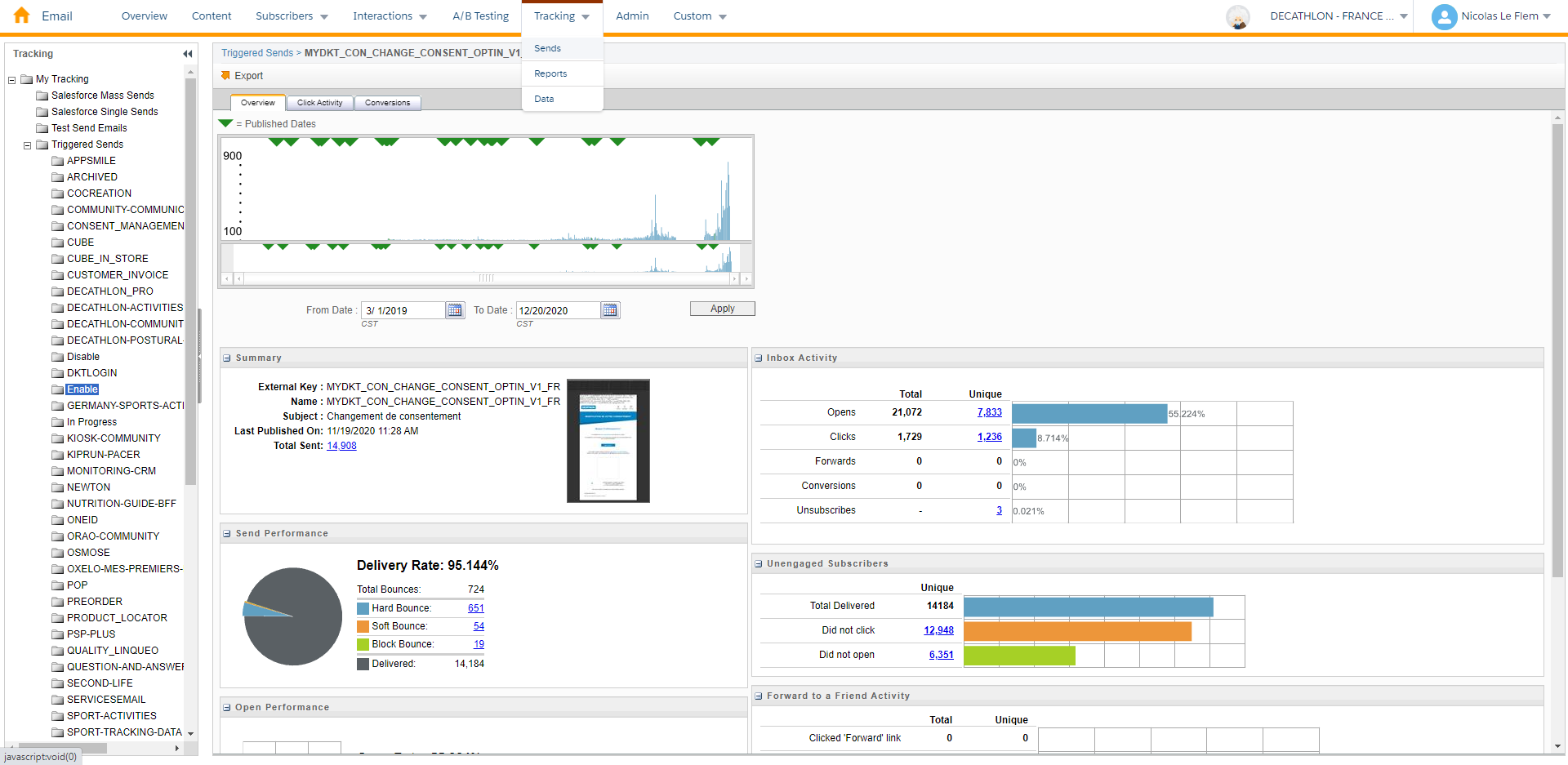This screenshot has height=765, width=1568.
Task: Collapse the My Tracking tree node
Action: pos(11,80)
